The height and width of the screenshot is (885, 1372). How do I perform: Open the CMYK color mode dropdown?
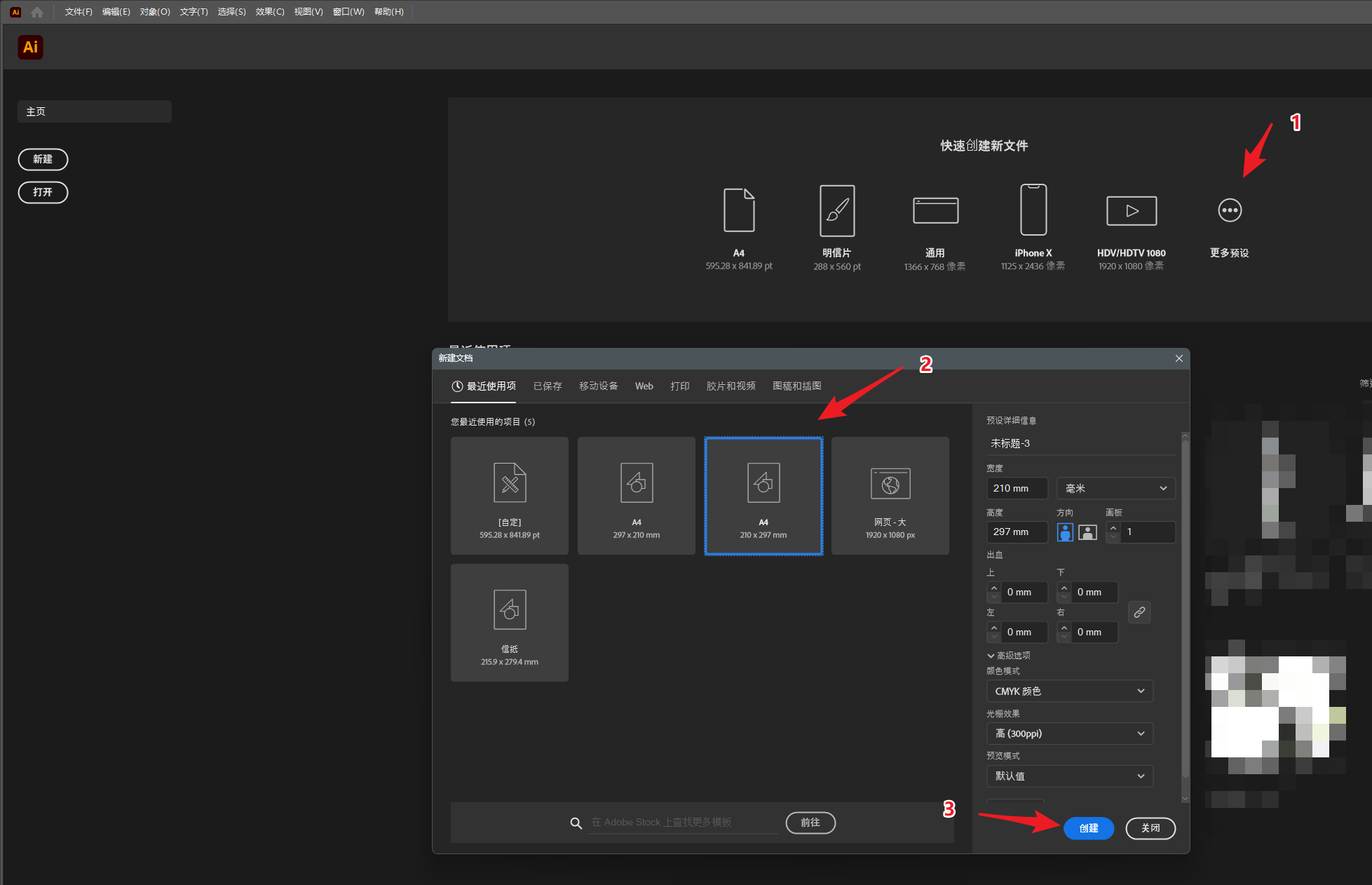click(1069, 691)
